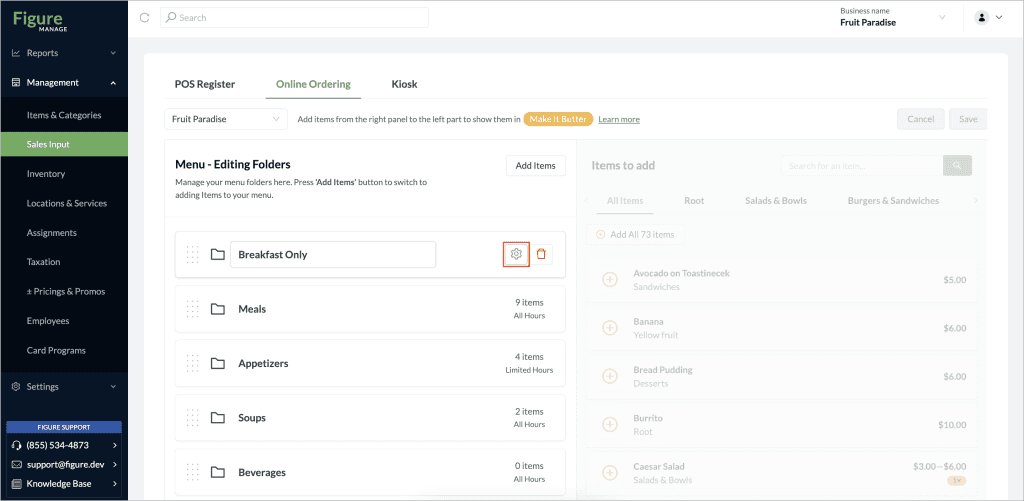Open Breakfast Only folder settings gear
The height and width of the screenshot is (501, 1024).
point(516,254)
